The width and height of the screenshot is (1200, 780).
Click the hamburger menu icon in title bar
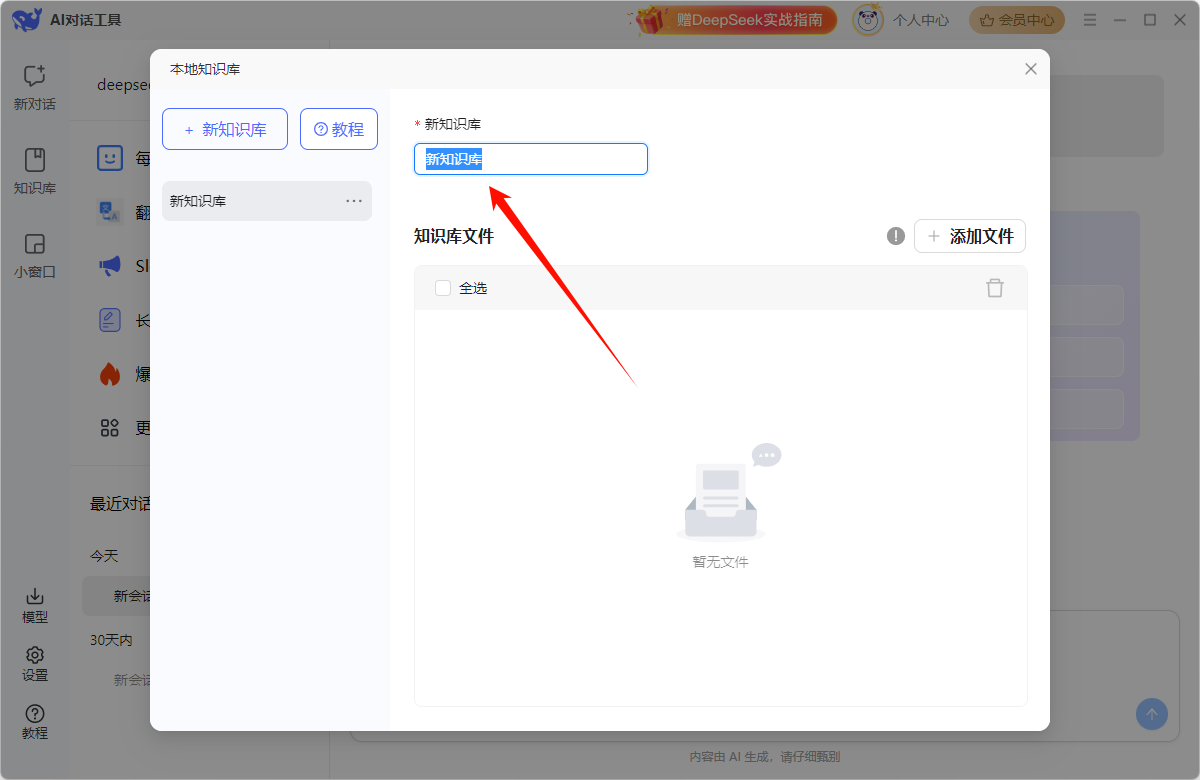(1090, 20)
